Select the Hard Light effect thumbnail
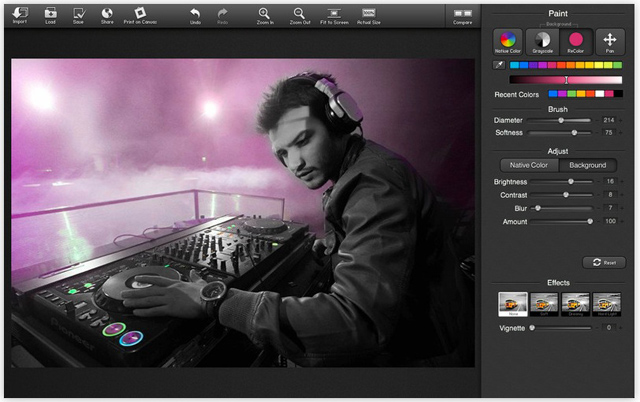The height and width of the screenshot is (402, 640). (x=607, y=304)
